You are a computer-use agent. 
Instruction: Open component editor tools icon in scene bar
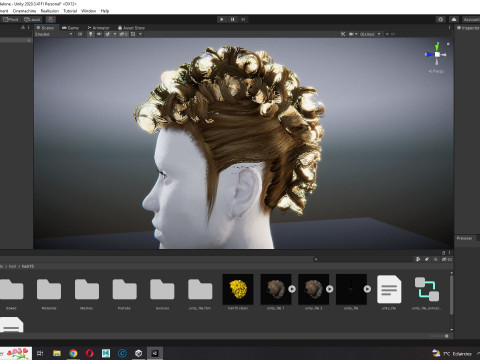point(343,34)
